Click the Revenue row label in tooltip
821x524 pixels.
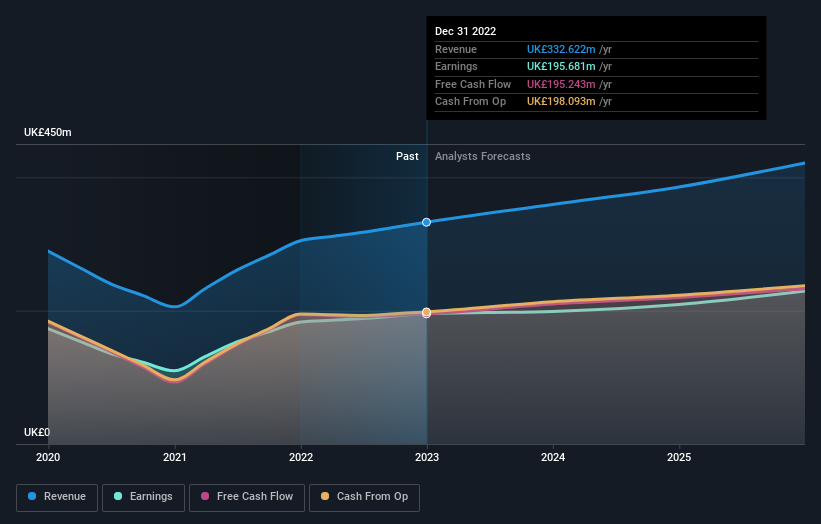[456, 49]
